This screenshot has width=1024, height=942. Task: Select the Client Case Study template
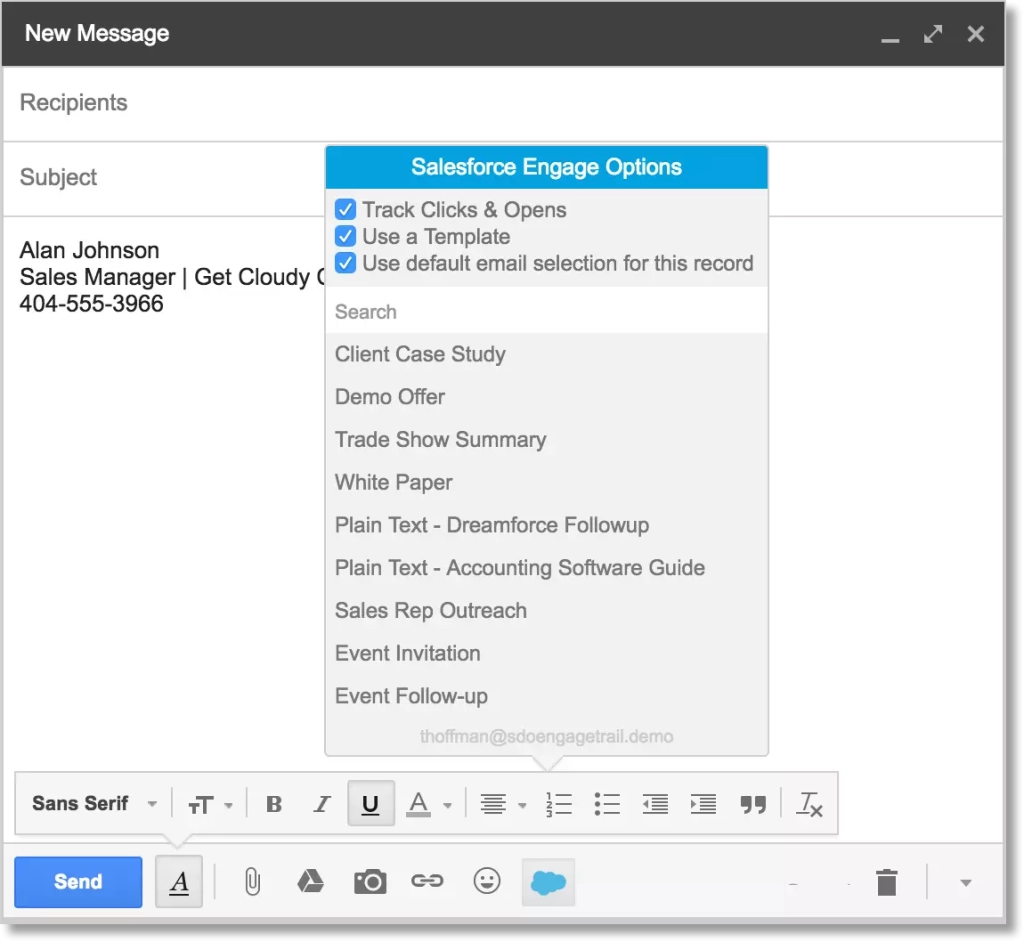[547, 355]
